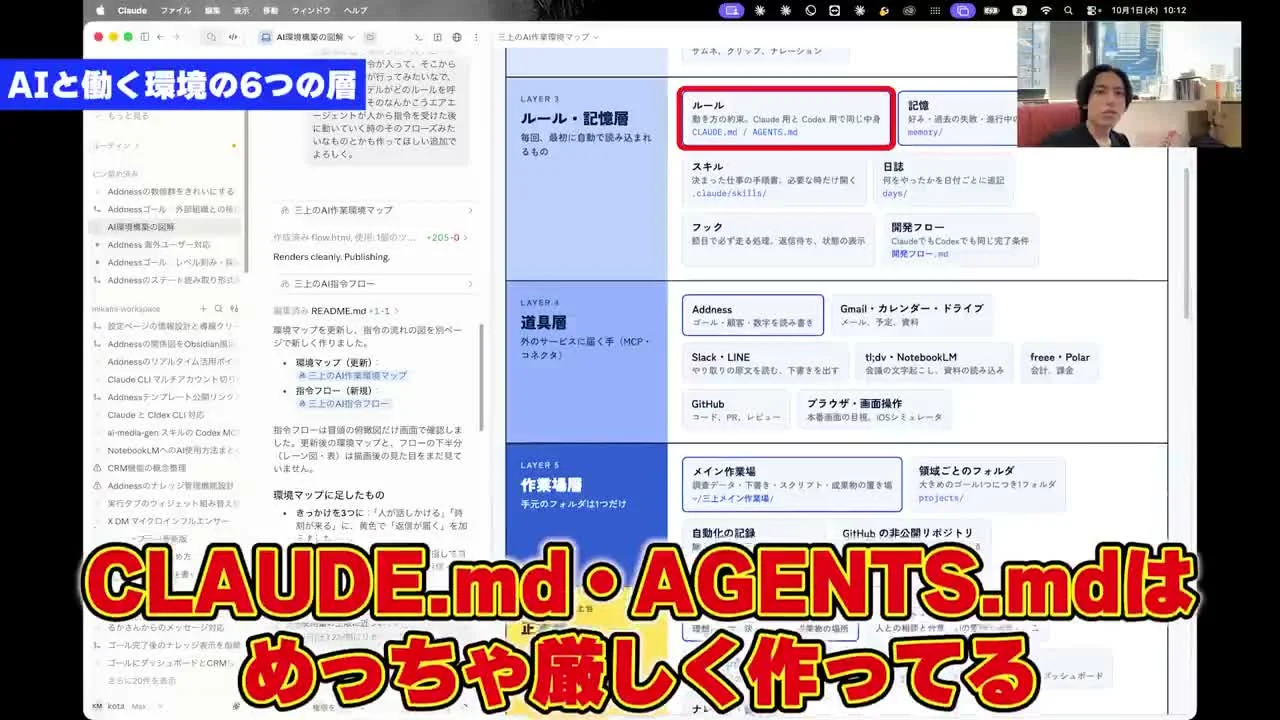Viewport: 1280px width, 720px height.
Task: Select the ルール card with CLAUDE.md
Action: 786,118
